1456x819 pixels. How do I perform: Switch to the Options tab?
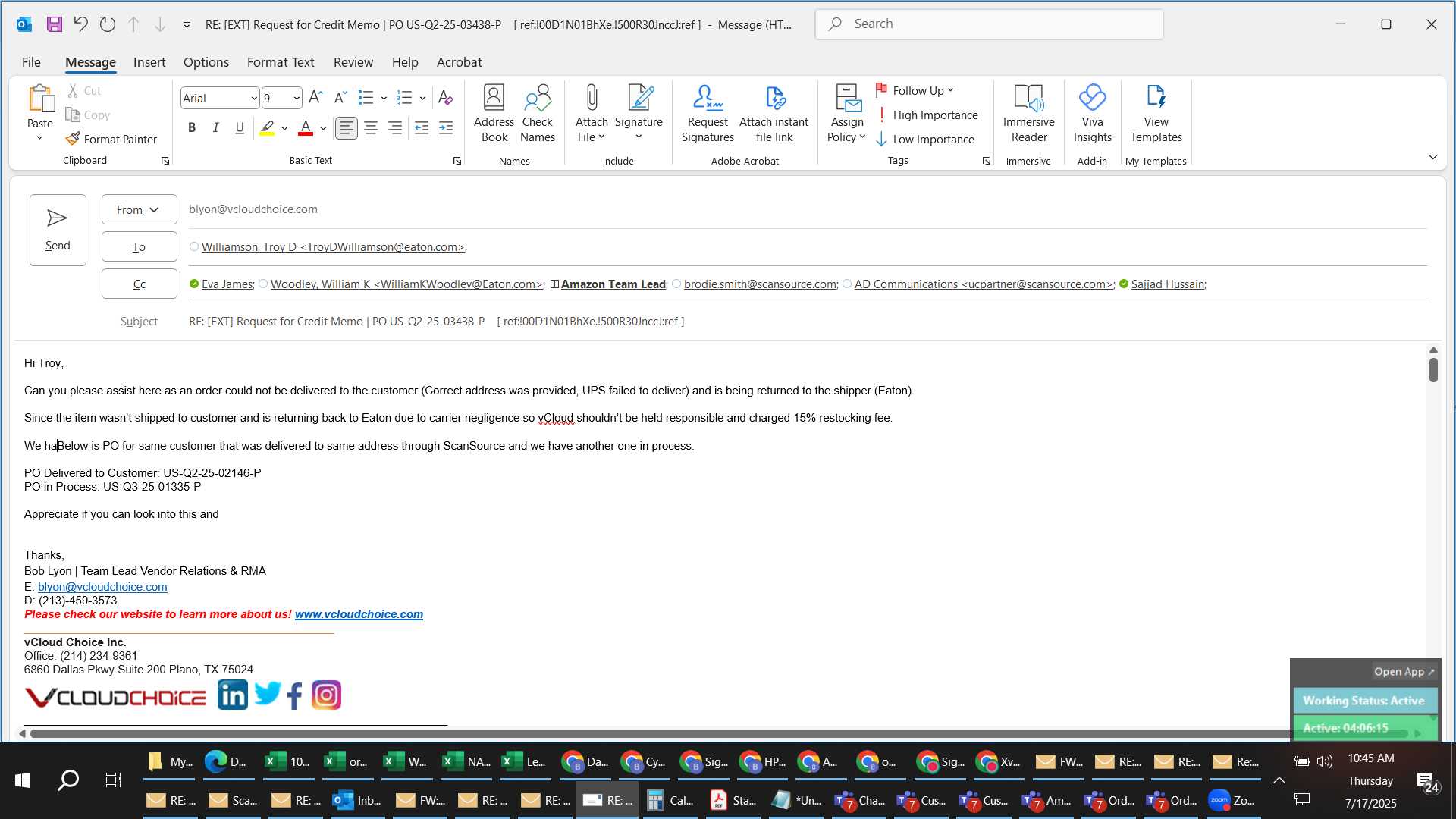pyautogui.click(x=206, y=62)
